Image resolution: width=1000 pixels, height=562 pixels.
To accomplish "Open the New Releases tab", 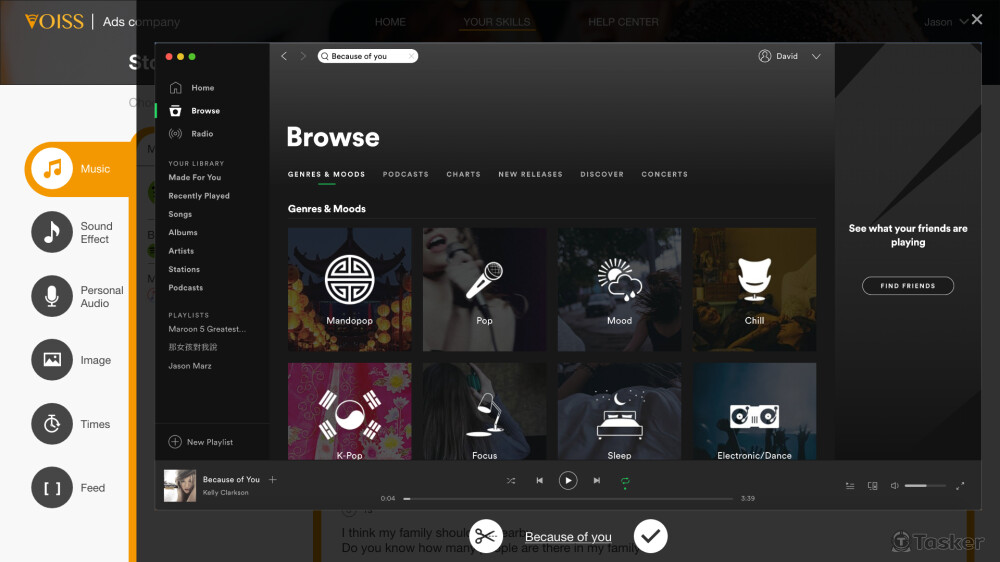I will tap(530, 174).
